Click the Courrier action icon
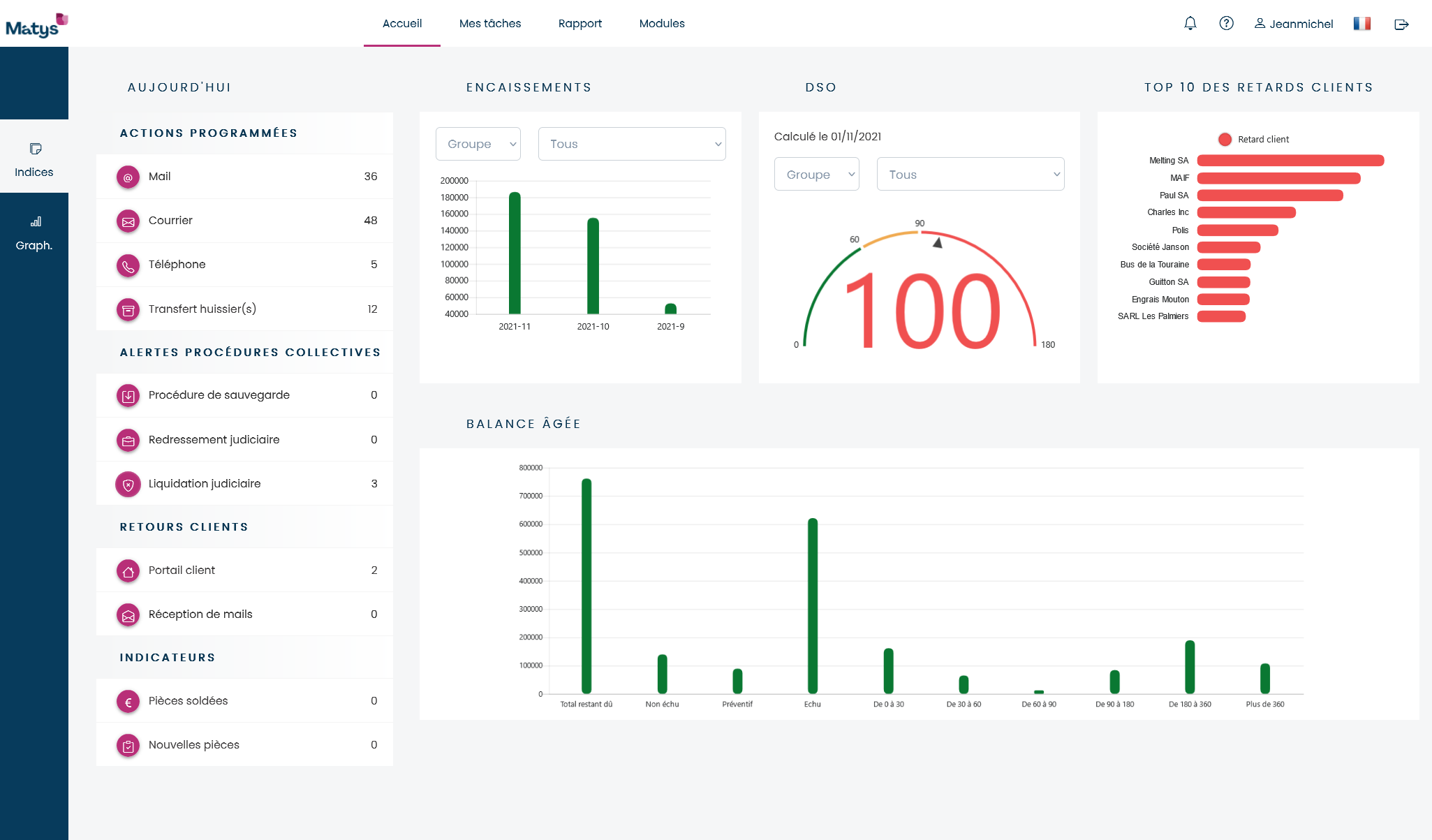Viewport: 1432px width, 840px height. pos(128,221)
